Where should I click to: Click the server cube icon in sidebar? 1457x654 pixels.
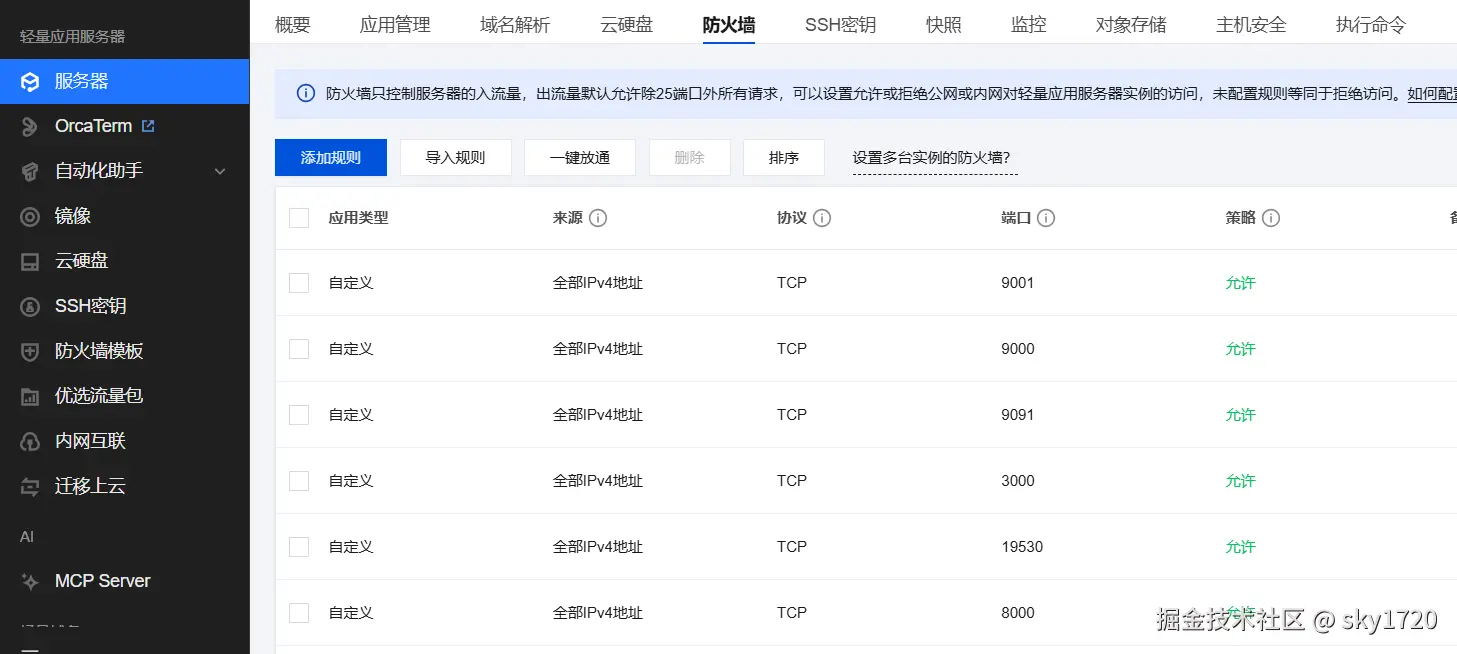(31, 82)
